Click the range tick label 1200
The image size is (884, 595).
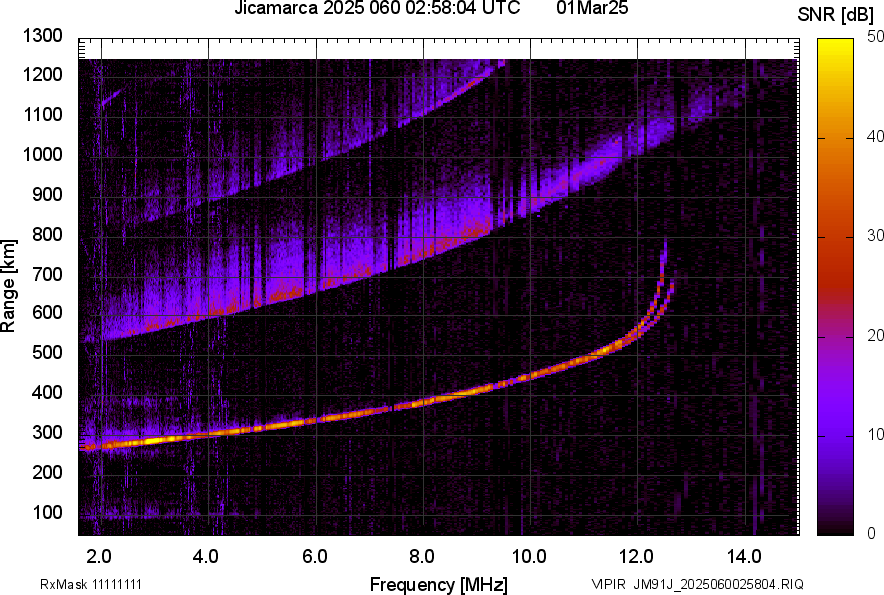click(x=42, y=74)
